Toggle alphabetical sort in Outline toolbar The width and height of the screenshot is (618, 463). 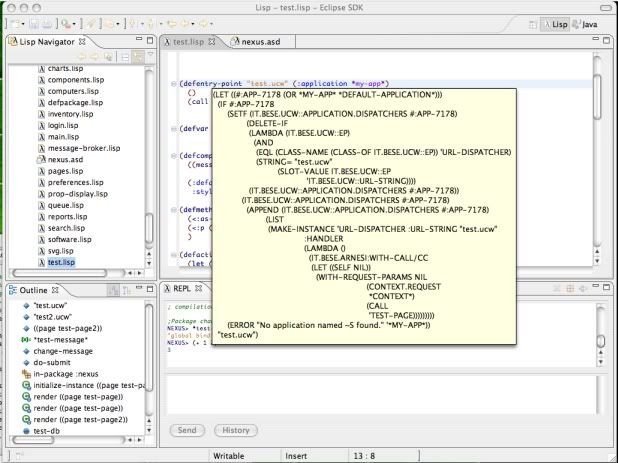pos(114,290)
